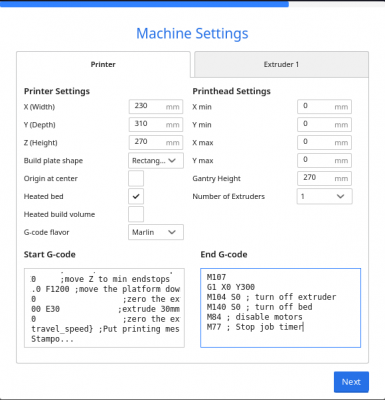Toggle the Heated build volume checkbox
385x400 pixels.
click(136, 214)
